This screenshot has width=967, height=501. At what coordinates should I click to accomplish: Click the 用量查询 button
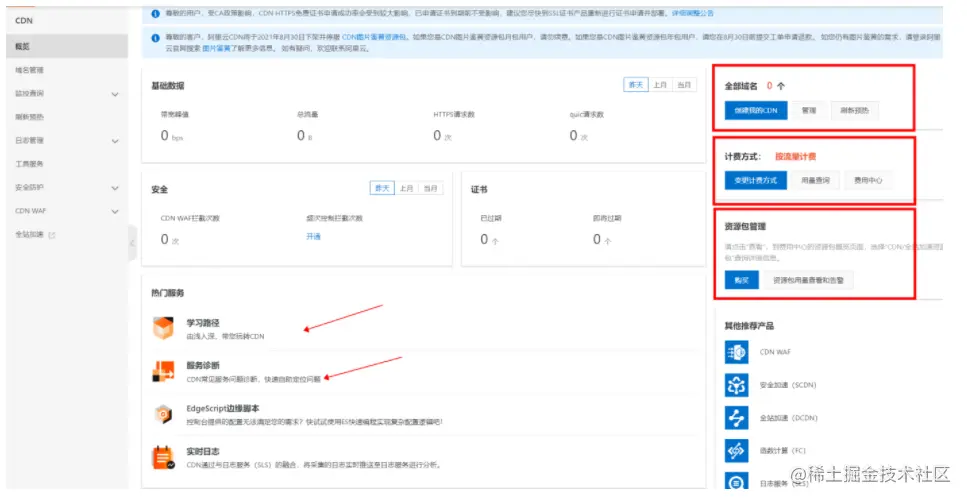(815, 180)
